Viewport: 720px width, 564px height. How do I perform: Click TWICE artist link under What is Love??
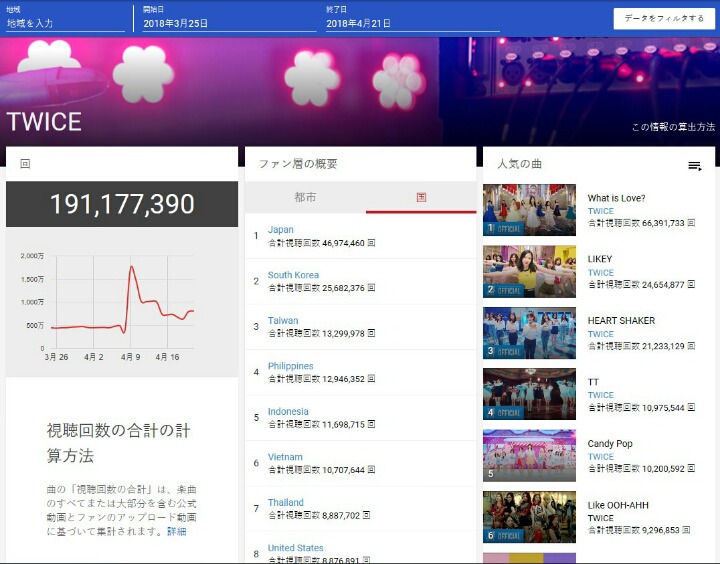(x=601, y=211)
